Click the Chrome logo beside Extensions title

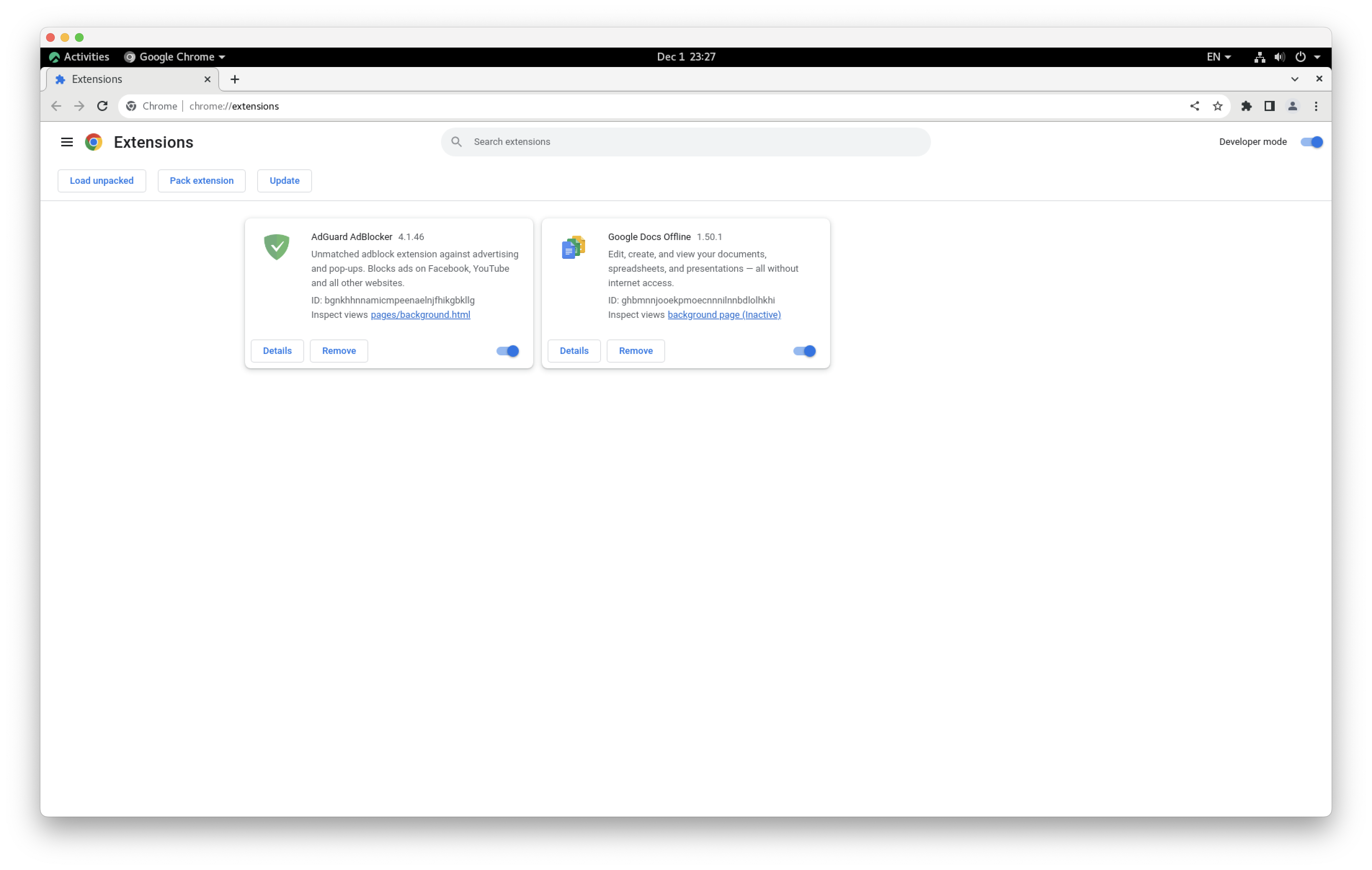93,142
